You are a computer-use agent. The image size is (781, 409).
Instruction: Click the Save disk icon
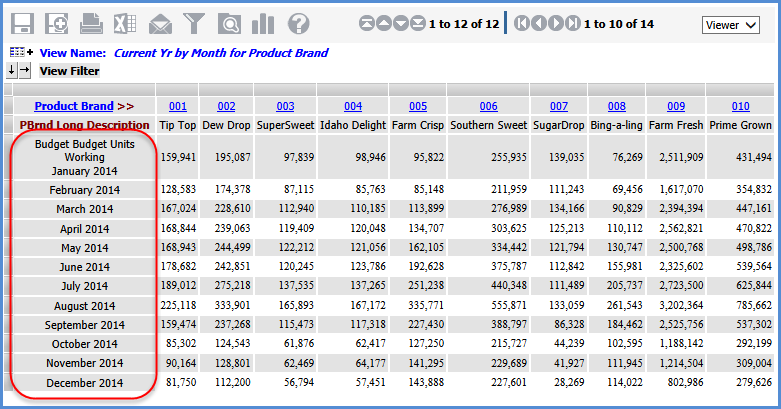pyautogui.click(x=22, y=23)
